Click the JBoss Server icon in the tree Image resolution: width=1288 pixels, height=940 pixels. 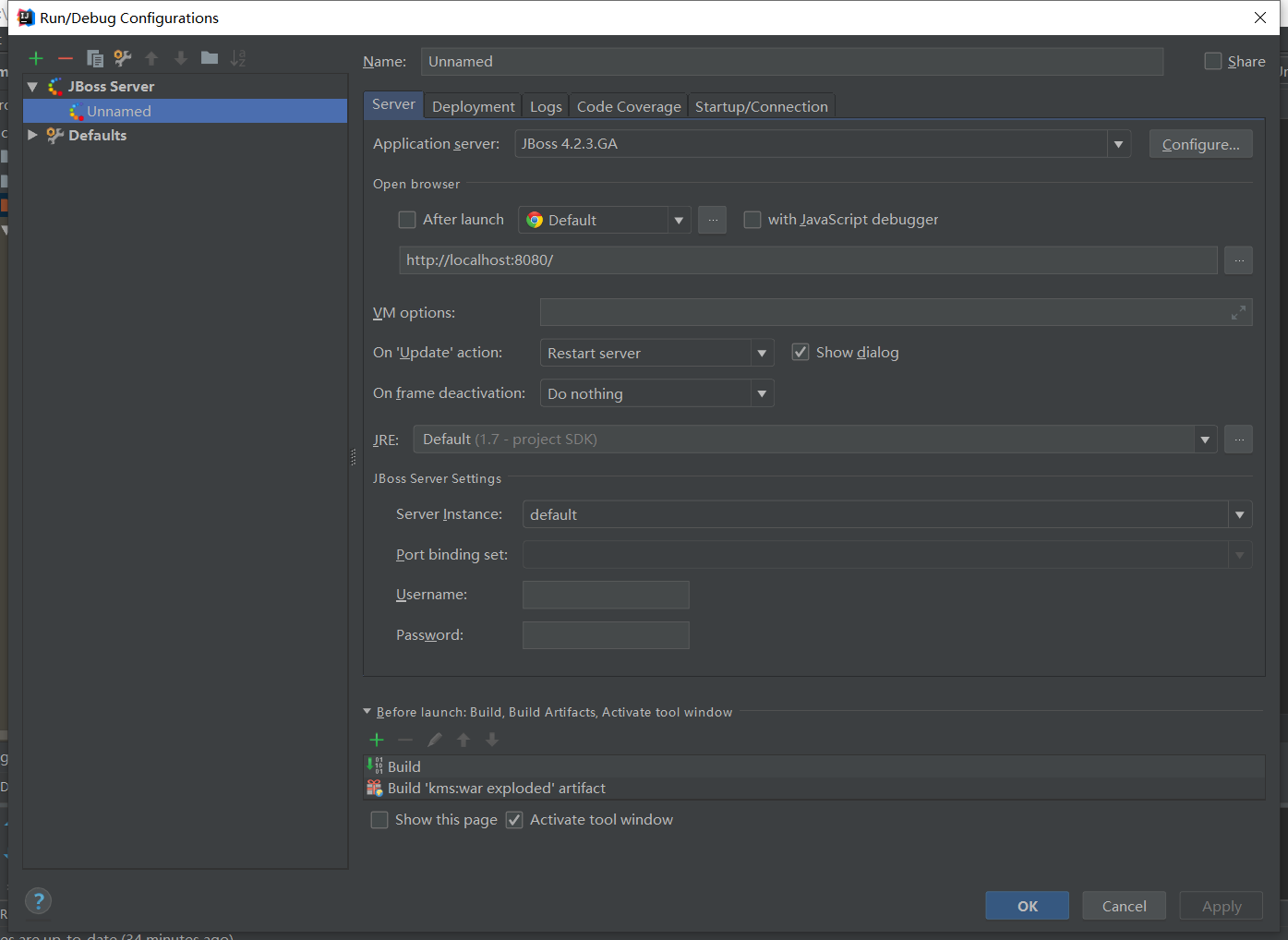pos(55,86)
